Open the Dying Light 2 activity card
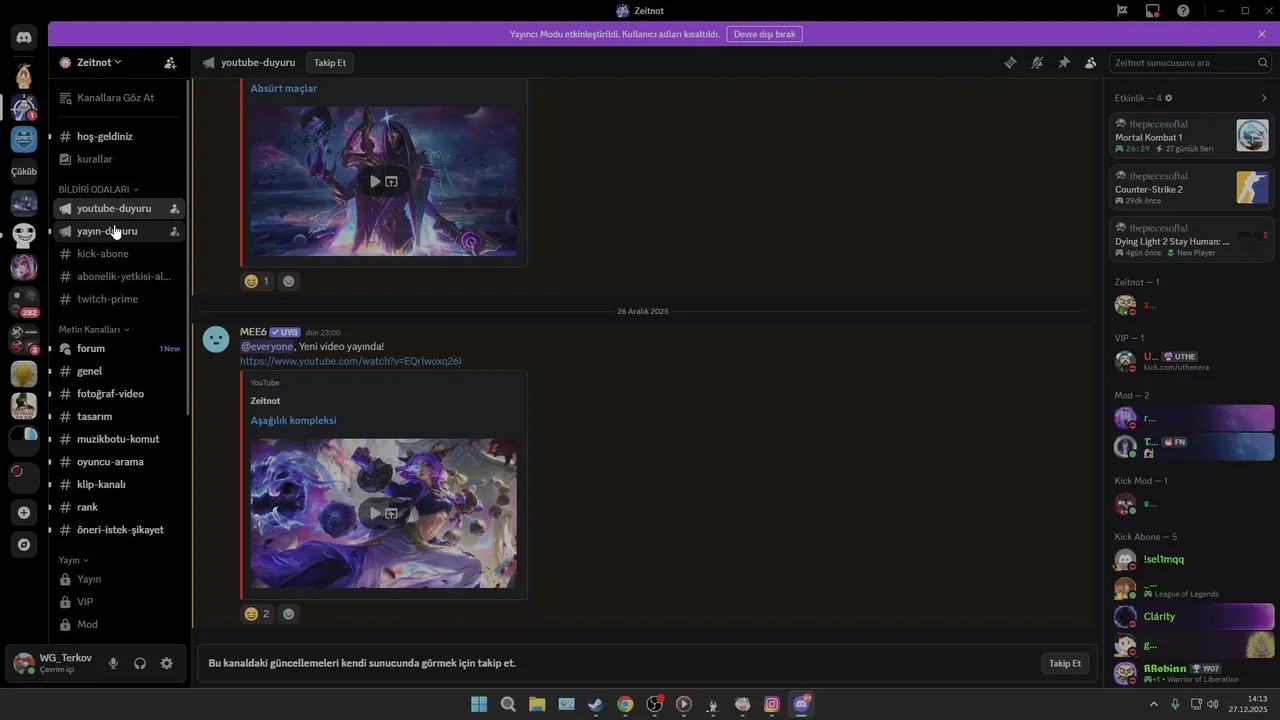 click(1192, 239)
